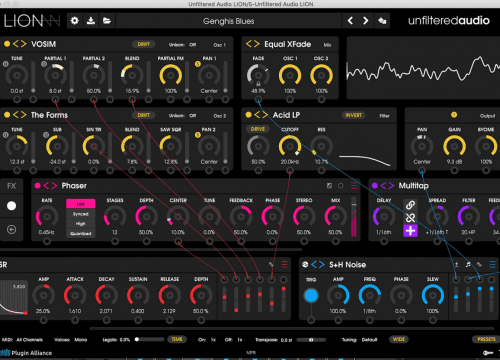The image size is (500, 360).
Task: Toggle DRIFT on The Forms oscillator
Action: pyautogui.click(x=144, y=115)
